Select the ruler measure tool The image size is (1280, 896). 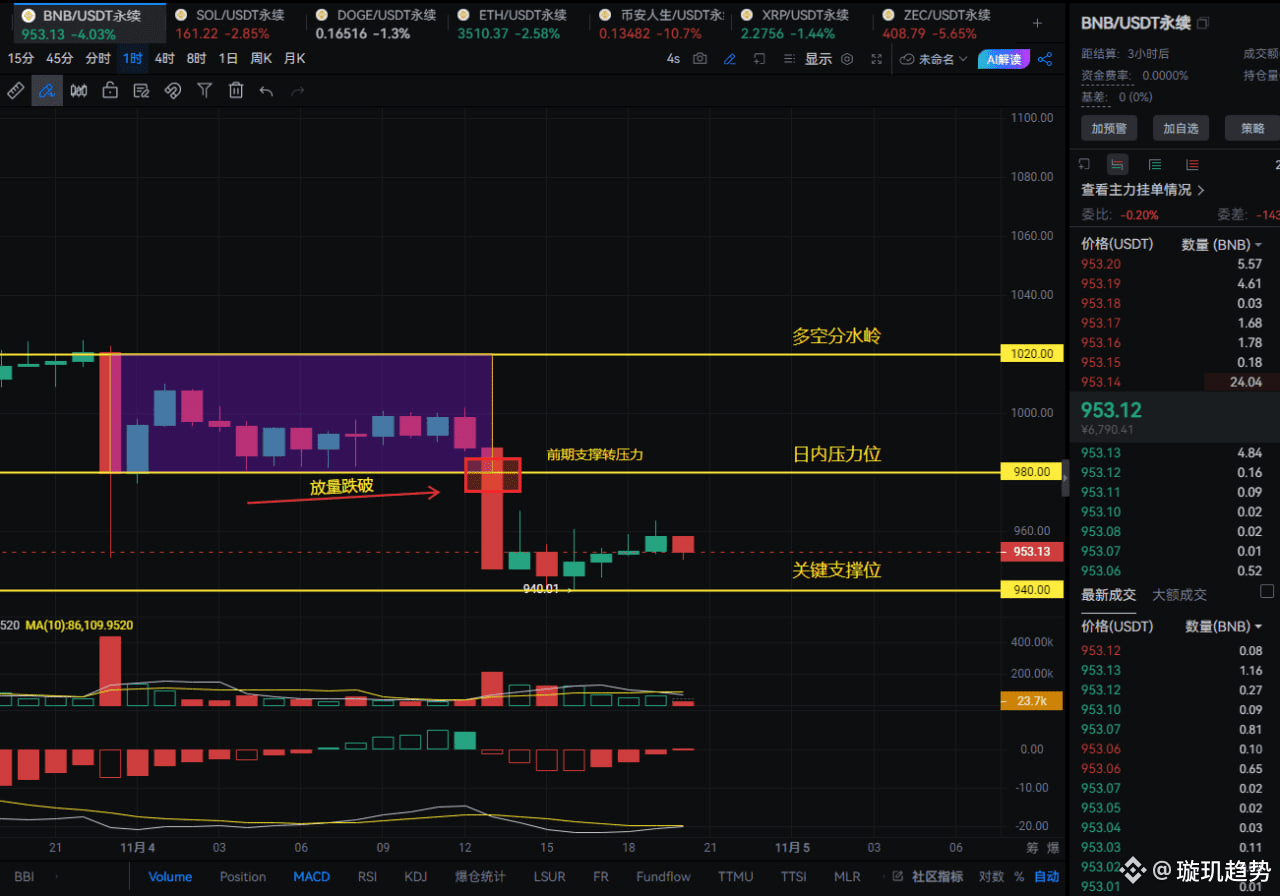[15, 91]
